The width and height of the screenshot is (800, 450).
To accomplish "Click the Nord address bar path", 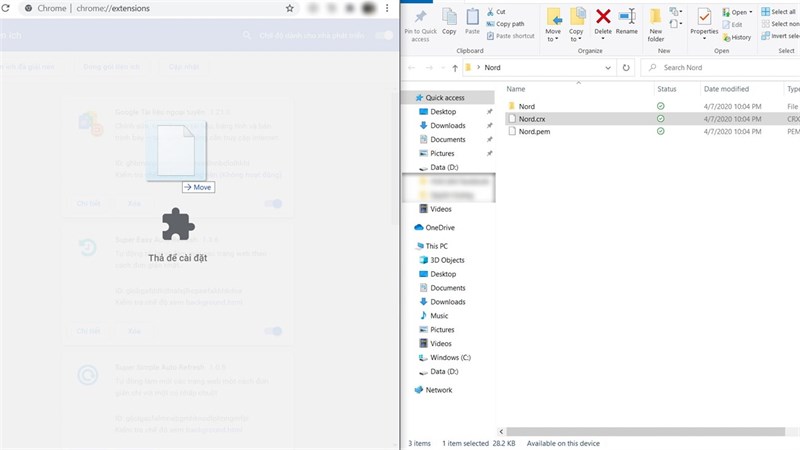I will (x=492, y=67).
